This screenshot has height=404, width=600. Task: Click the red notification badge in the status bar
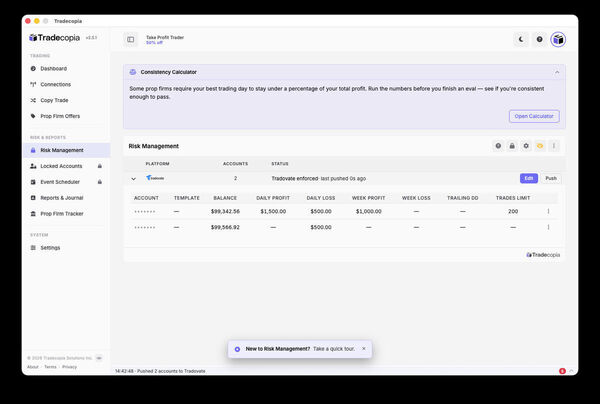pos(562,371)
